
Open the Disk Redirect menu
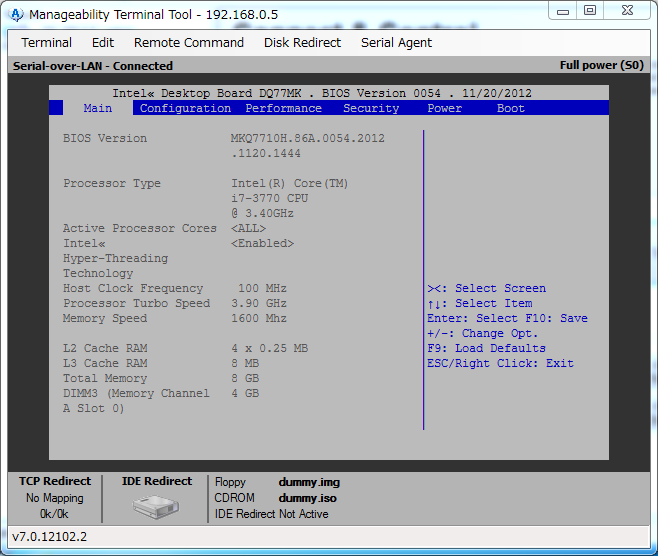coord(302,43)
